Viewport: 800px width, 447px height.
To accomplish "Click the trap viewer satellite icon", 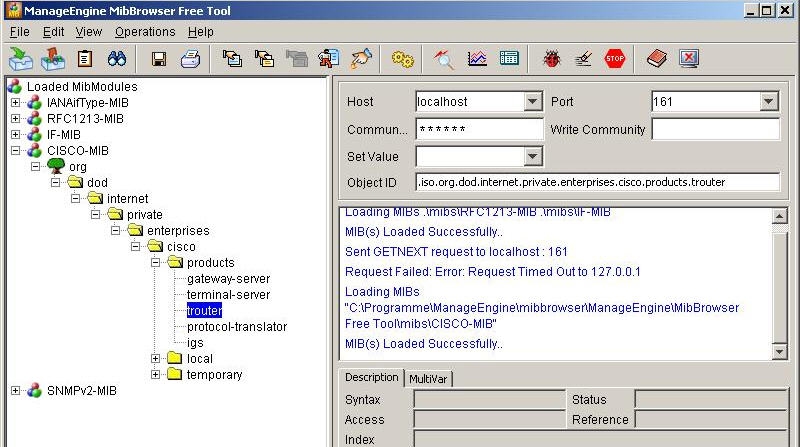I will (361, 59).
